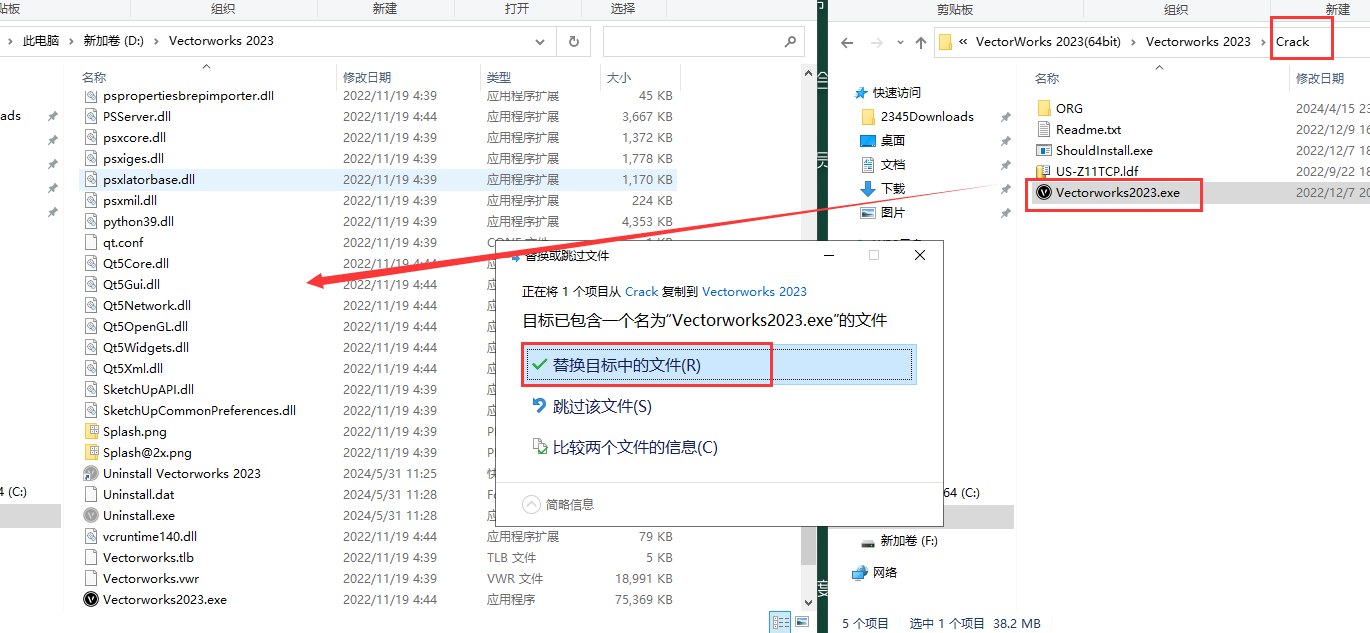Switch to large thumbnails view icon

click(801, 623)
